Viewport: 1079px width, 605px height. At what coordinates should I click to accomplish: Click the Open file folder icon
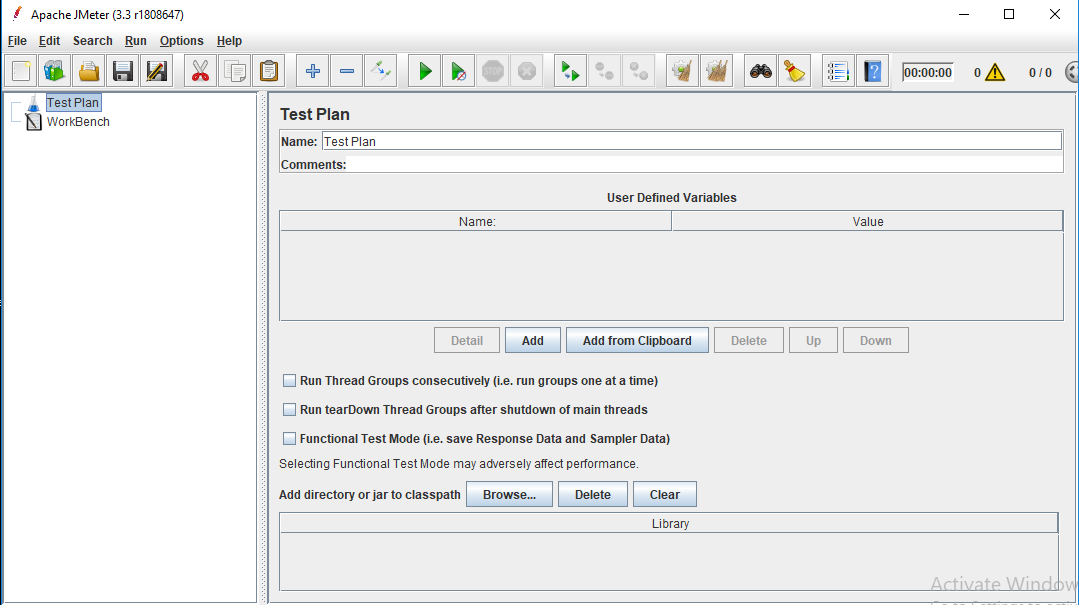[89, 71]
